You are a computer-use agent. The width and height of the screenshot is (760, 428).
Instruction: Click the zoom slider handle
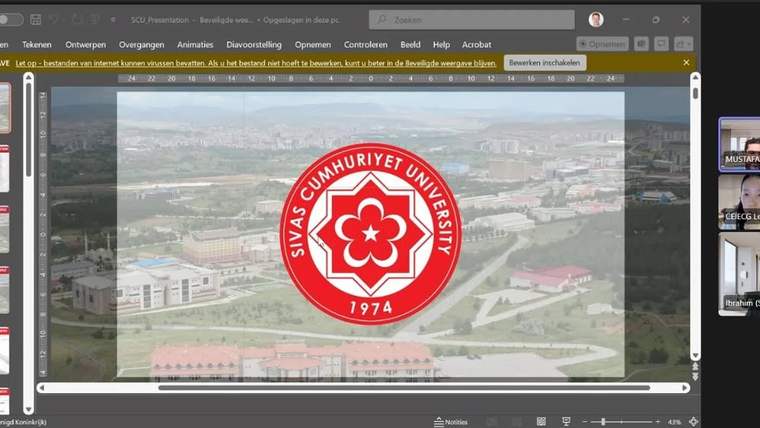(x=603, y=422)
